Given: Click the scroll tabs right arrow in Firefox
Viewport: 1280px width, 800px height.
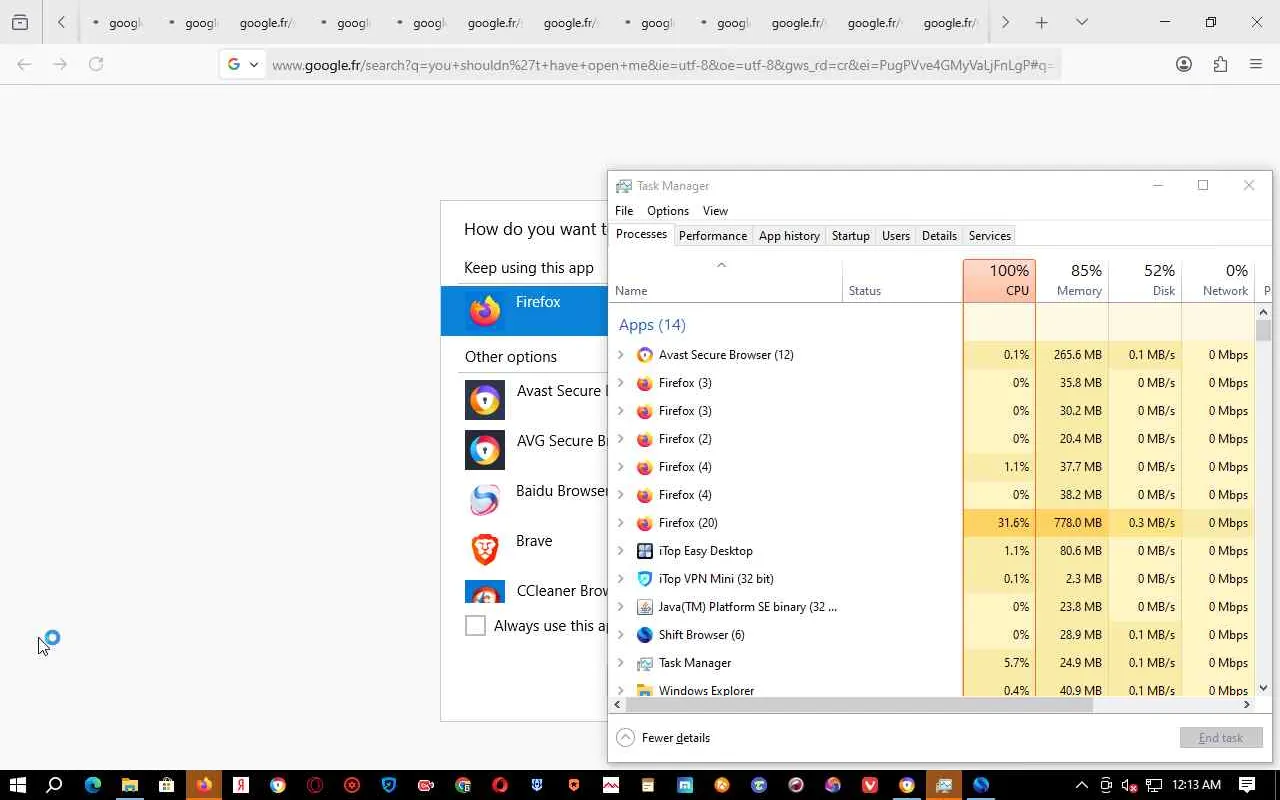Looking at the screenshot, I should [1005, 22].
